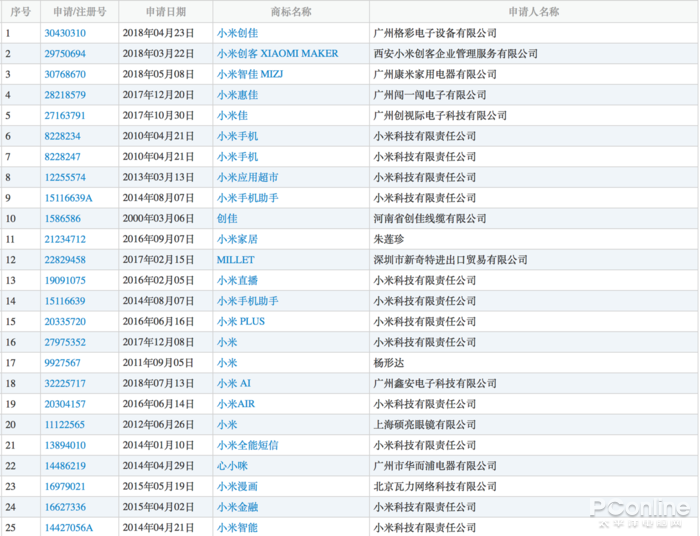
Task: Select applicant 朱莲珍
Action: [x=388, y=239]
